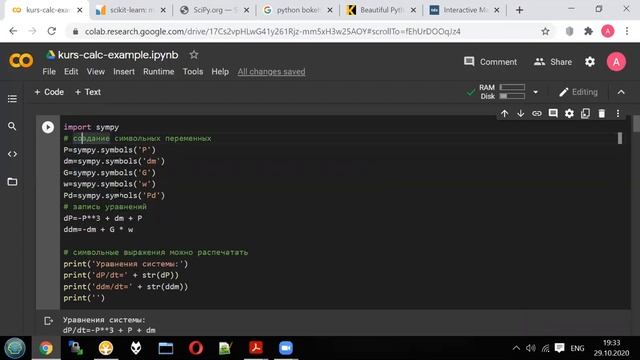Open File Explorer from the taskbar
The image size is (640, 360).
(166, 348)
